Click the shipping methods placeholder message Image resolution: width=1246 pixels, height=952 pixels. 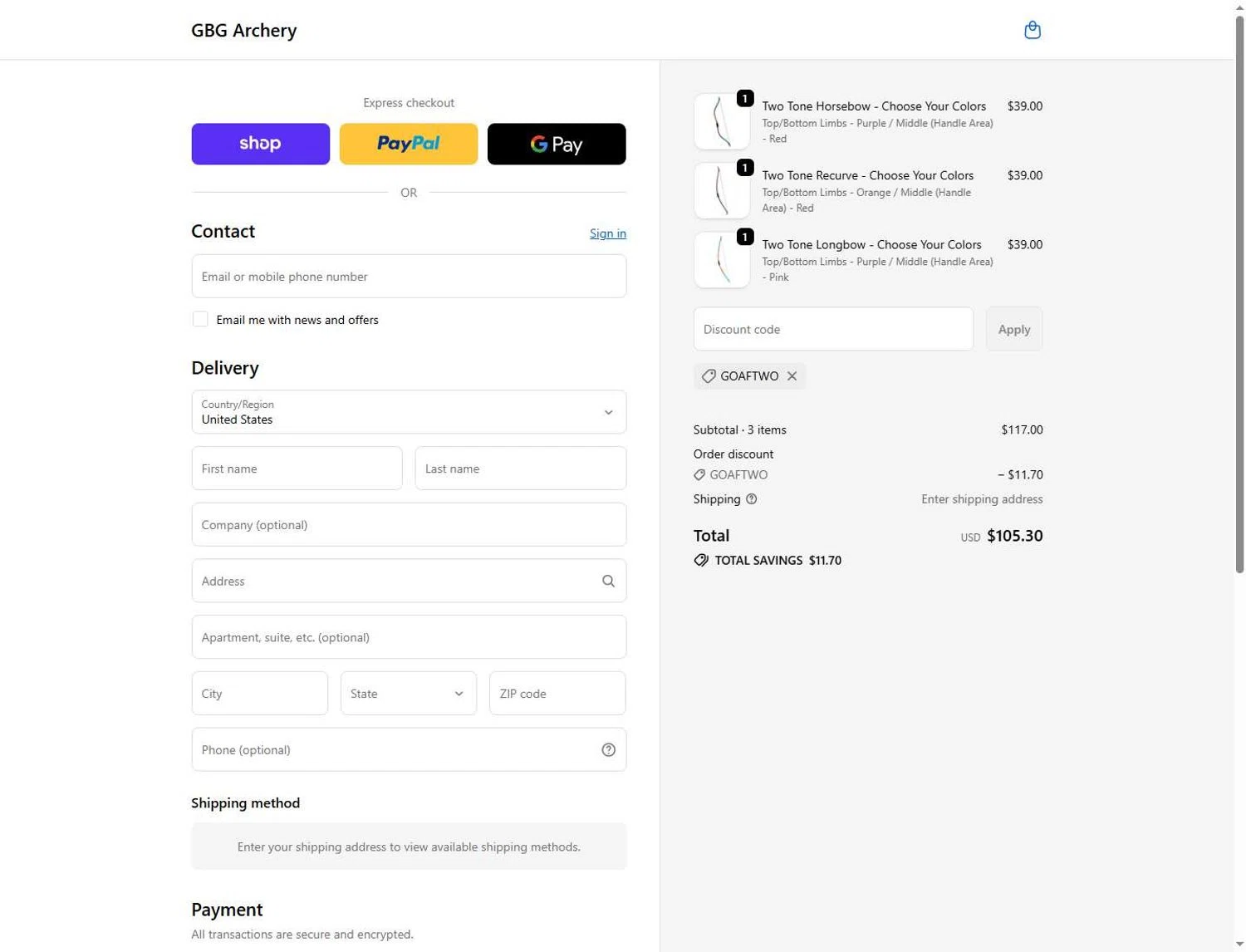(409, 847)
